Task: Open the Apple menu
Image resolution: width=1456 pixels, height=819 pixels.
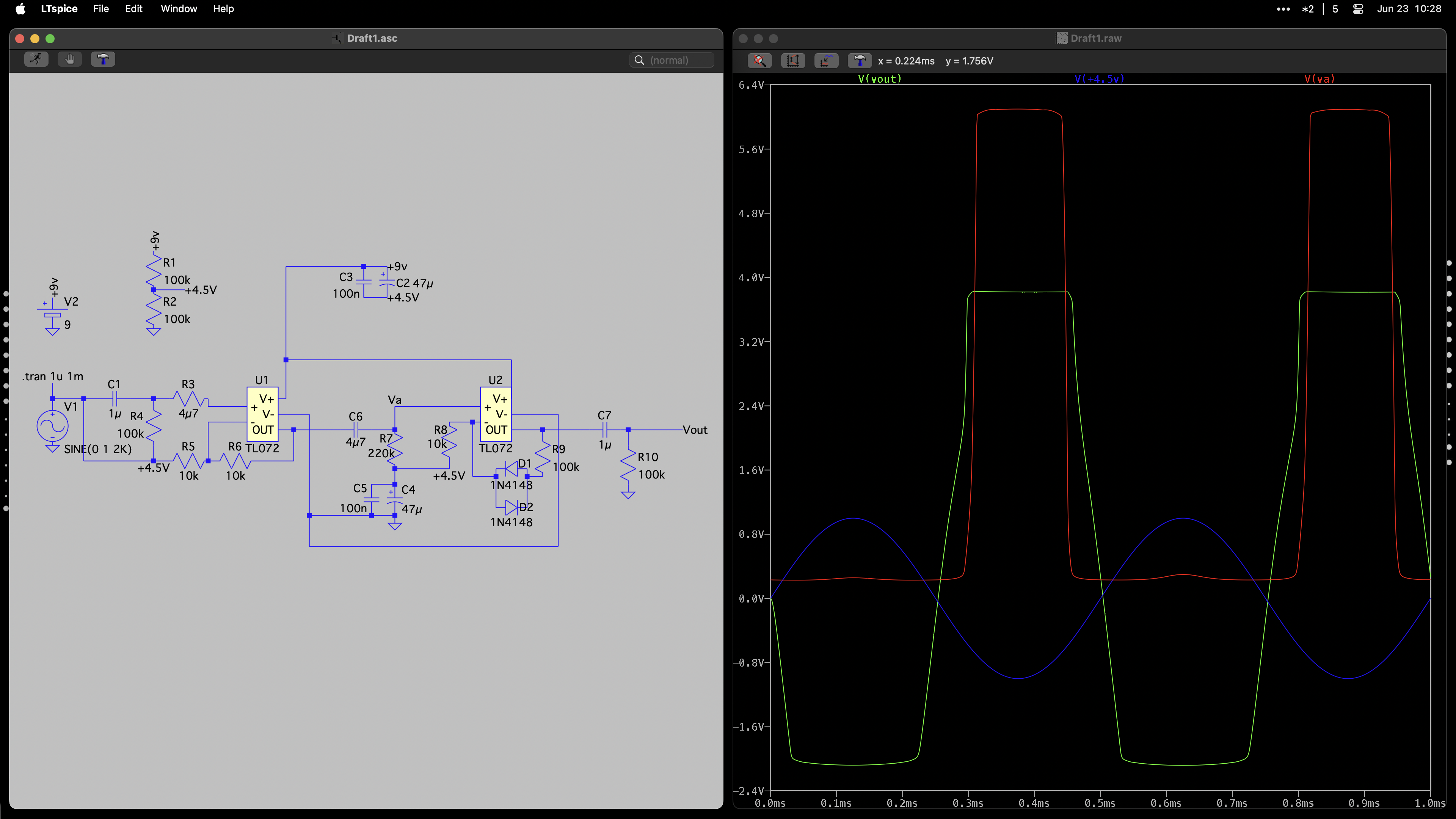Action: (x=20, y=9)
